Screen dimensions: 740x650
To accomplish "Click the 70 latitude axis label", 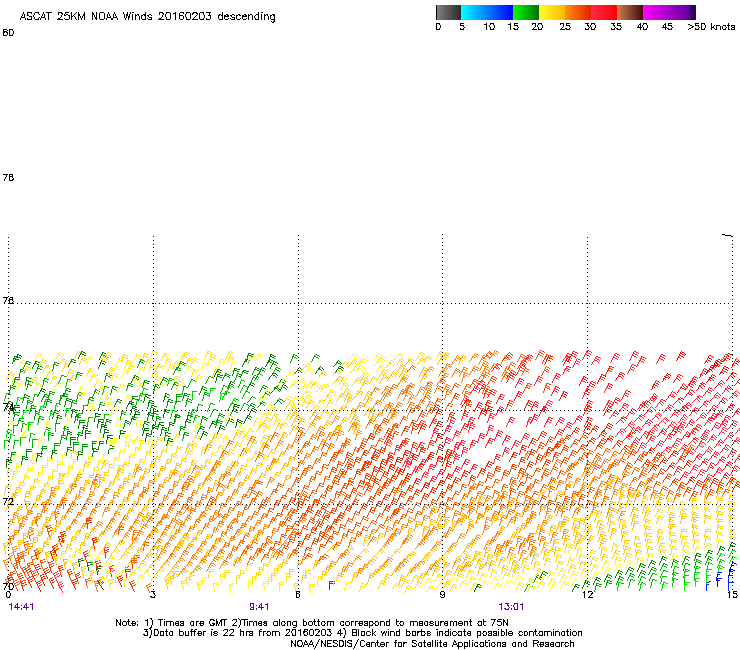I will [8, 586].
